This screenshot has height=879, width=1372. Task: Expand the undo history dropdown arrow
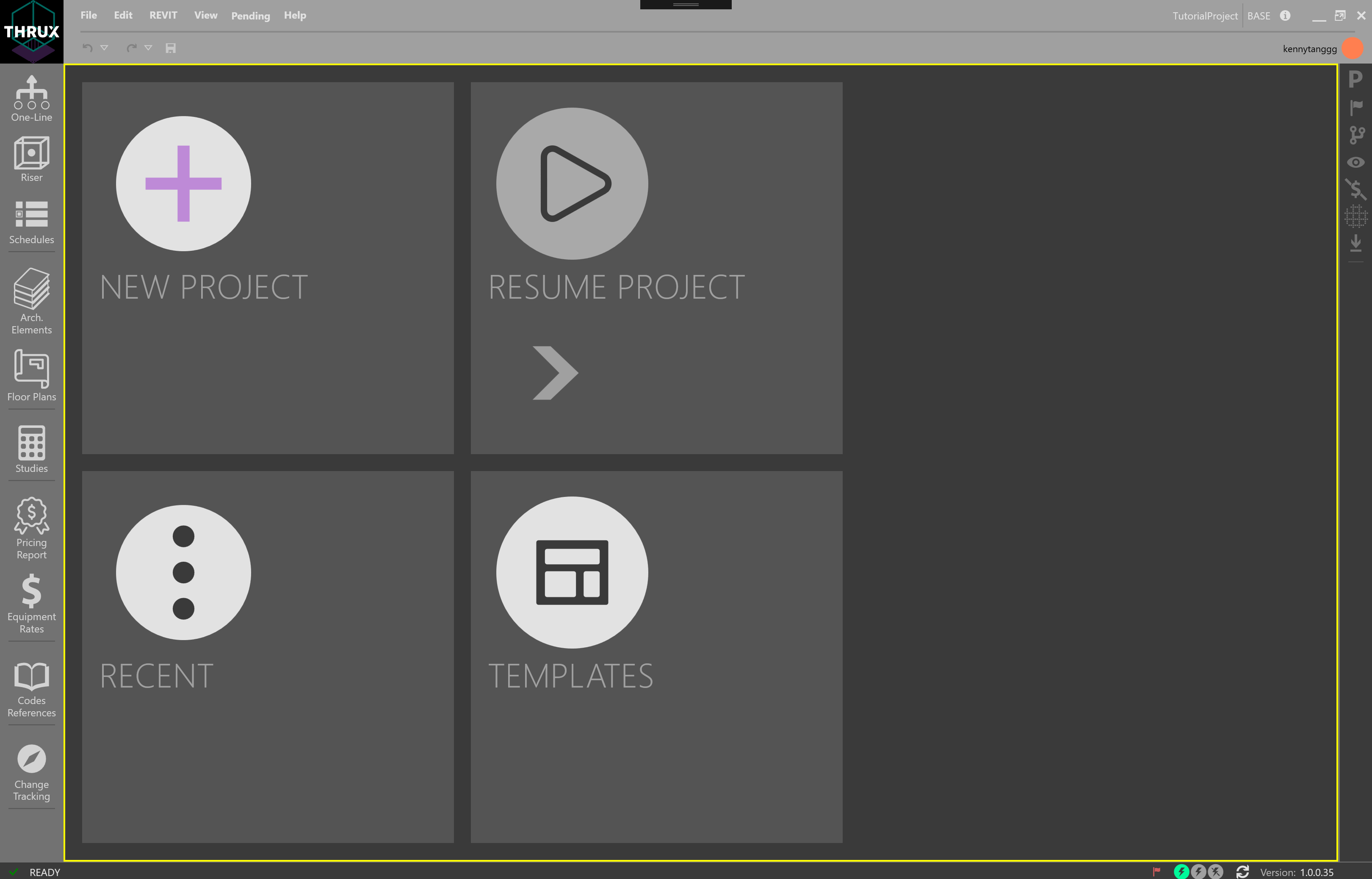click(x=105, y=48)
